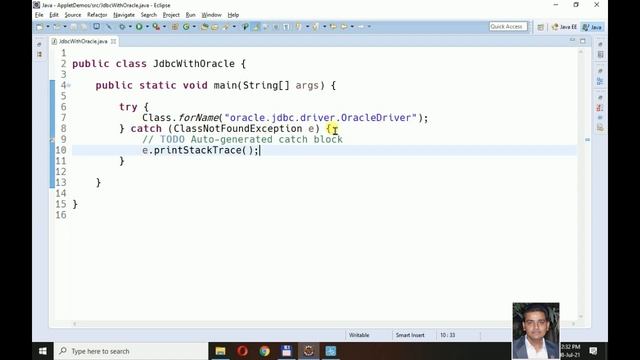Click the Quick Access search field
Screen dimensions: 640x360
pyautogui.click(x=508, y=27)
